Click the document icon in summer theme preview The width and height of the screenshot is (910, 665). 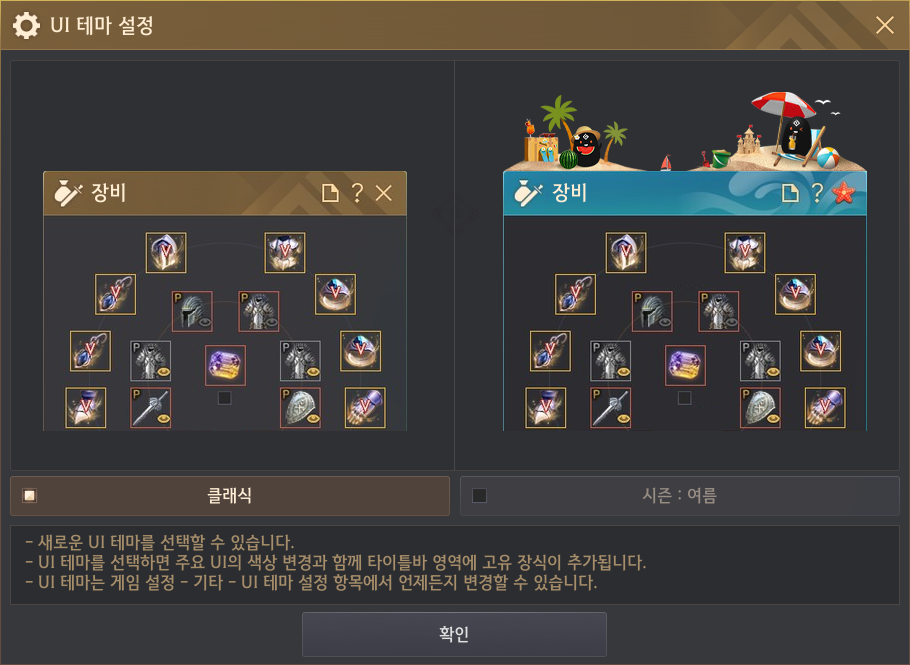tap(790, 193)
